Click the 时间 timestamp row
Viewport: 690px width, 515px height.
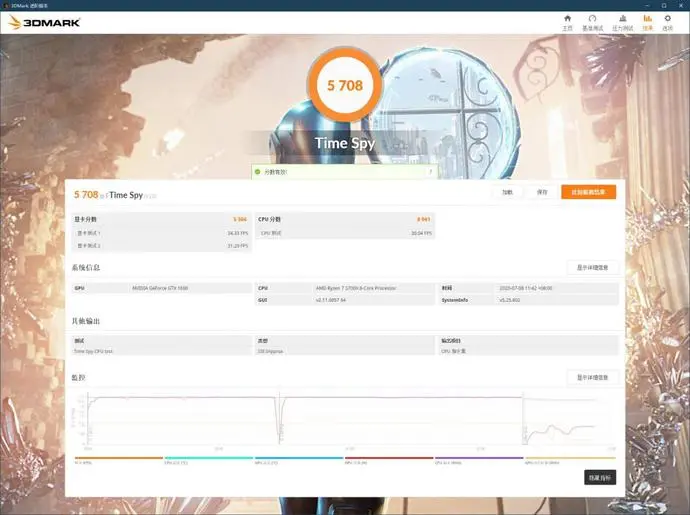point(529,288)
